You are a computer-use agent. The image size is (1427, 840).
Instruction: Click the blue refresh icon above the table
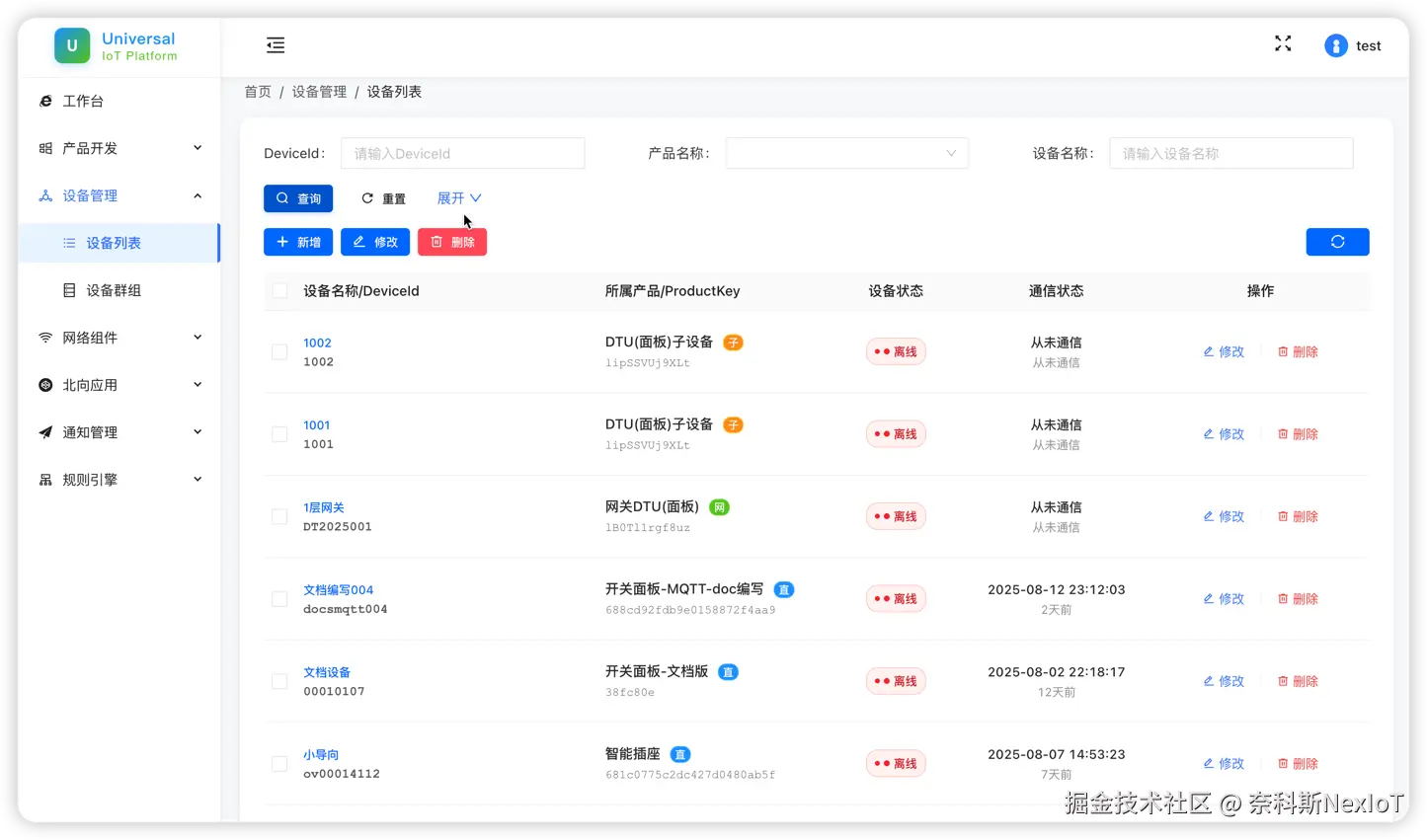[1337, 241]
